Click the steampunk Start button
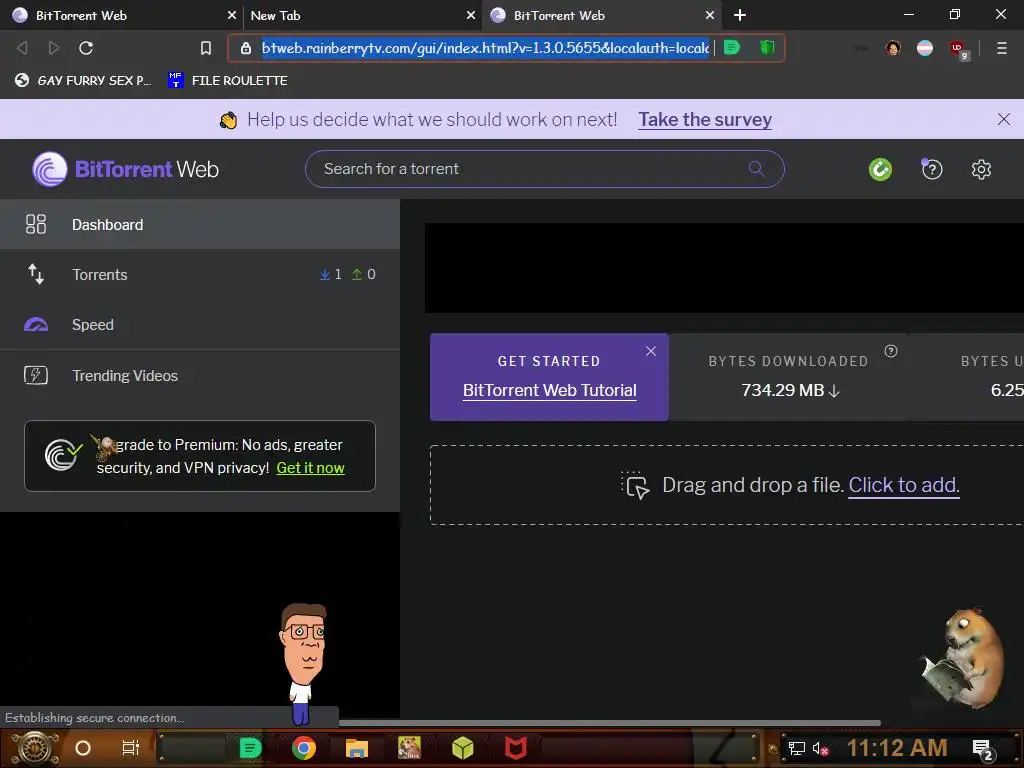 tap(34, 748)
